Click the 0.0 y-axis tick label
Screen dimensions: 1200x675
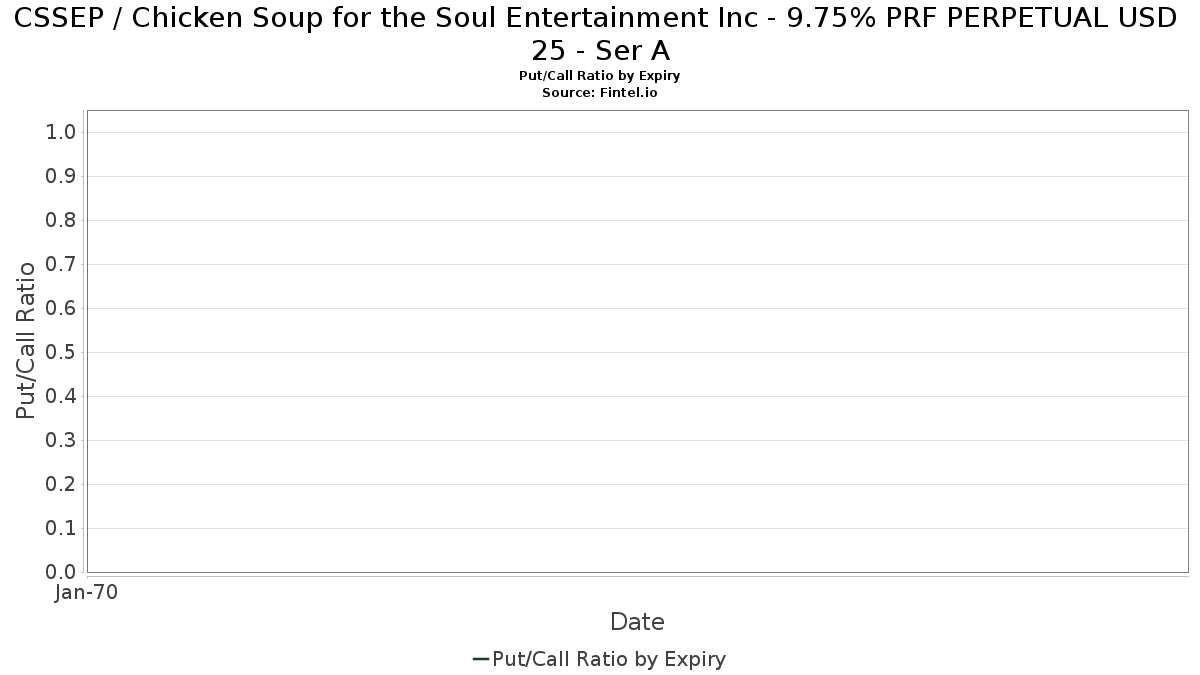[x=61, y=572]
